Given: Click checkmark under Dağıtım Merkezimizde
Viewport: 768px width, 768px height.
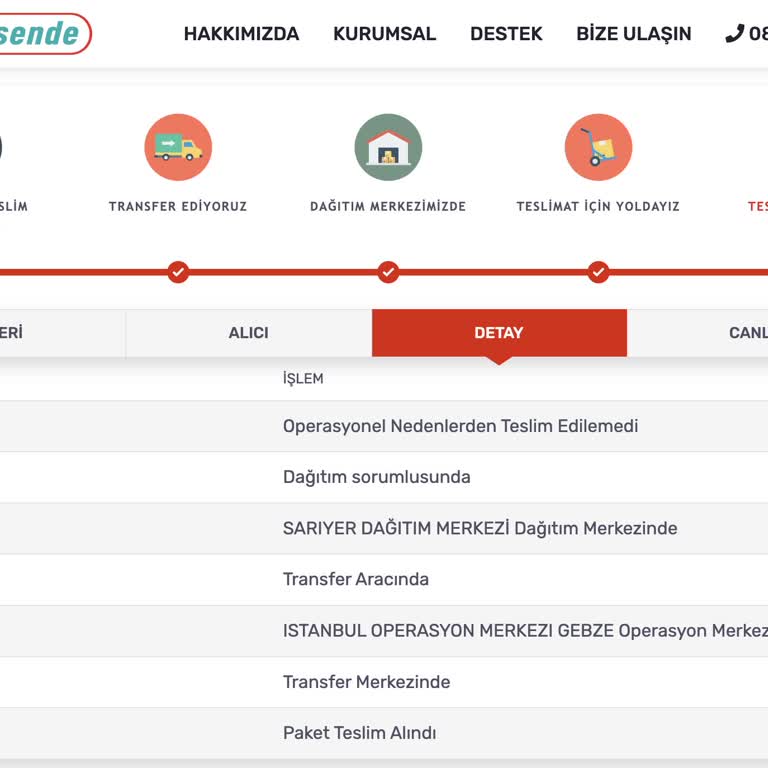Looking at the screenshot, I should [388, 272].
